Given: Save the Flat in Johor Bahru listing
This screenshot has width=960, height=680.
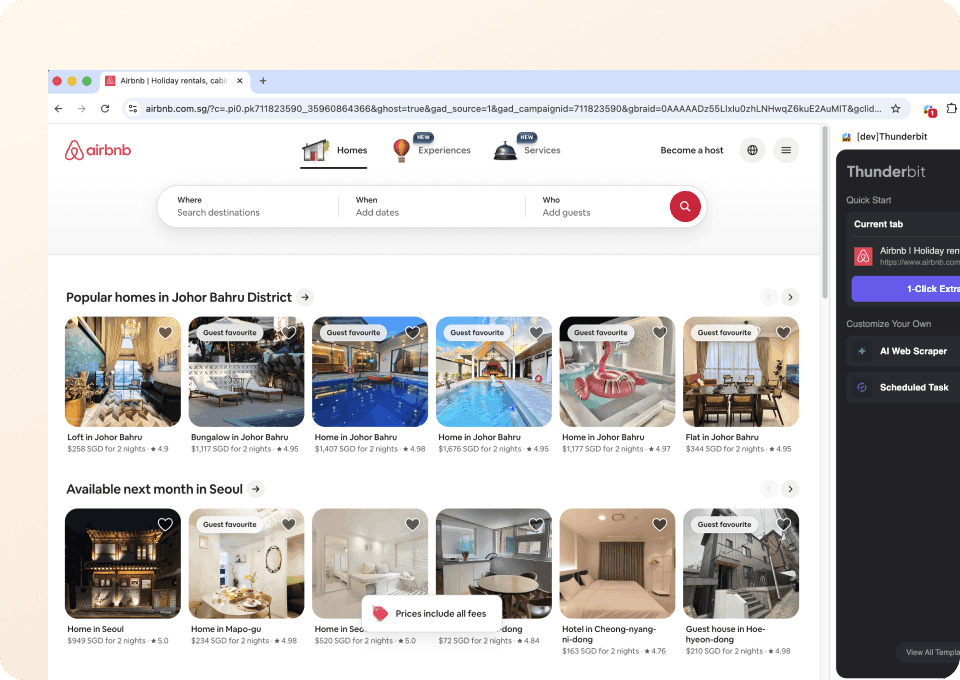Looking at the screenshot, I should click(783, 333).
